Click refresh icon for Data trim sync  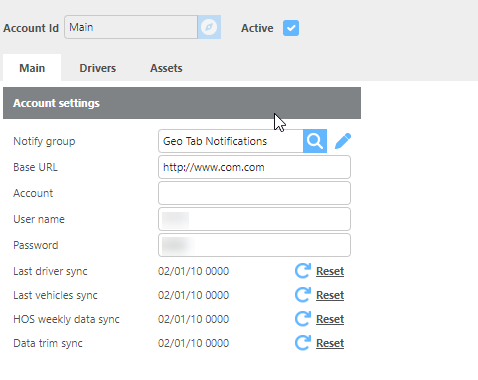[x=303, y=343]
